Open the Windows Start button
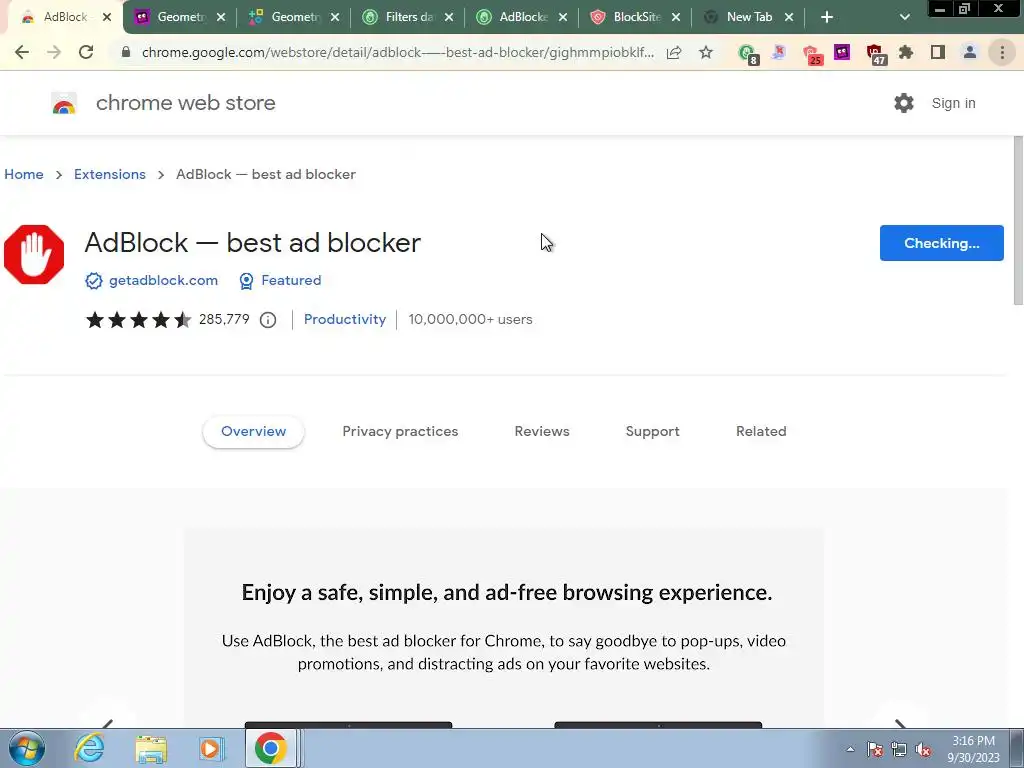Screen dimensions: 1024x768 (27, 748)
